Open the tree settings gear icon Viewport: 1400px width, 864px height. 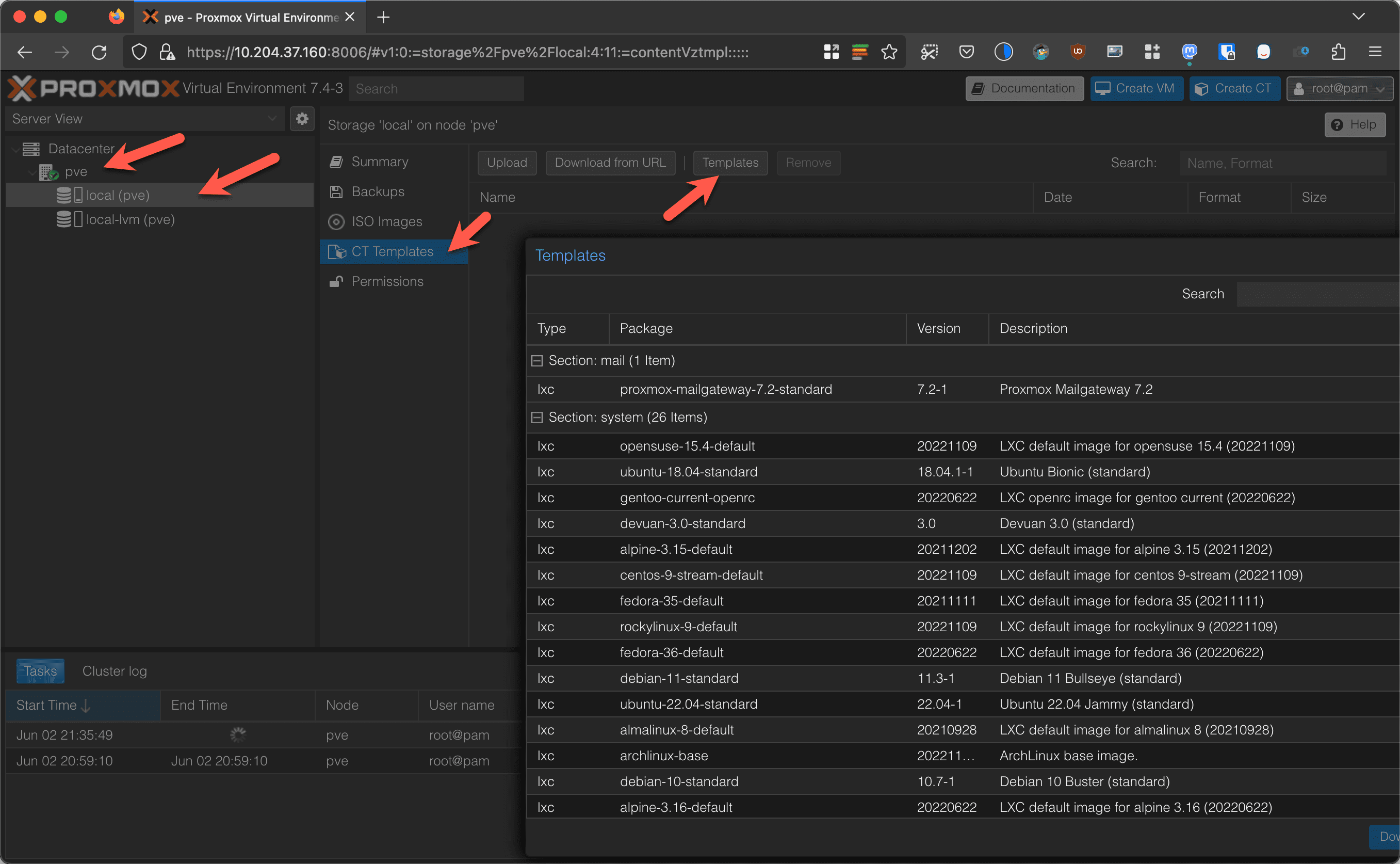302,119
